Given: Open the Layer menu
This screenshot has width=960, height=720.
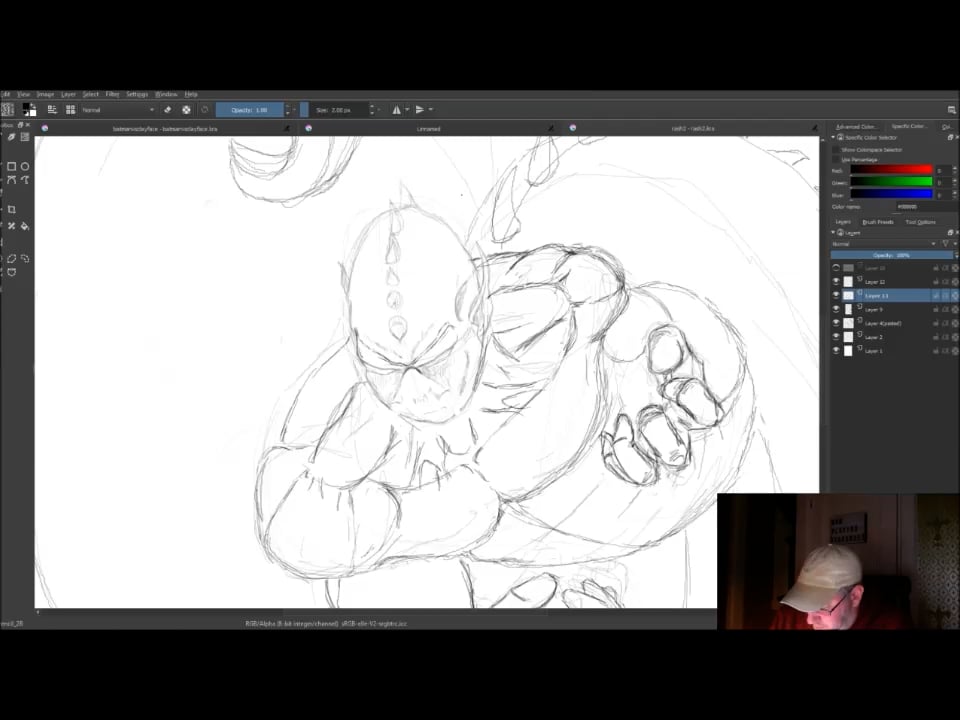Looking at the screenshot, I should [68, 94].
